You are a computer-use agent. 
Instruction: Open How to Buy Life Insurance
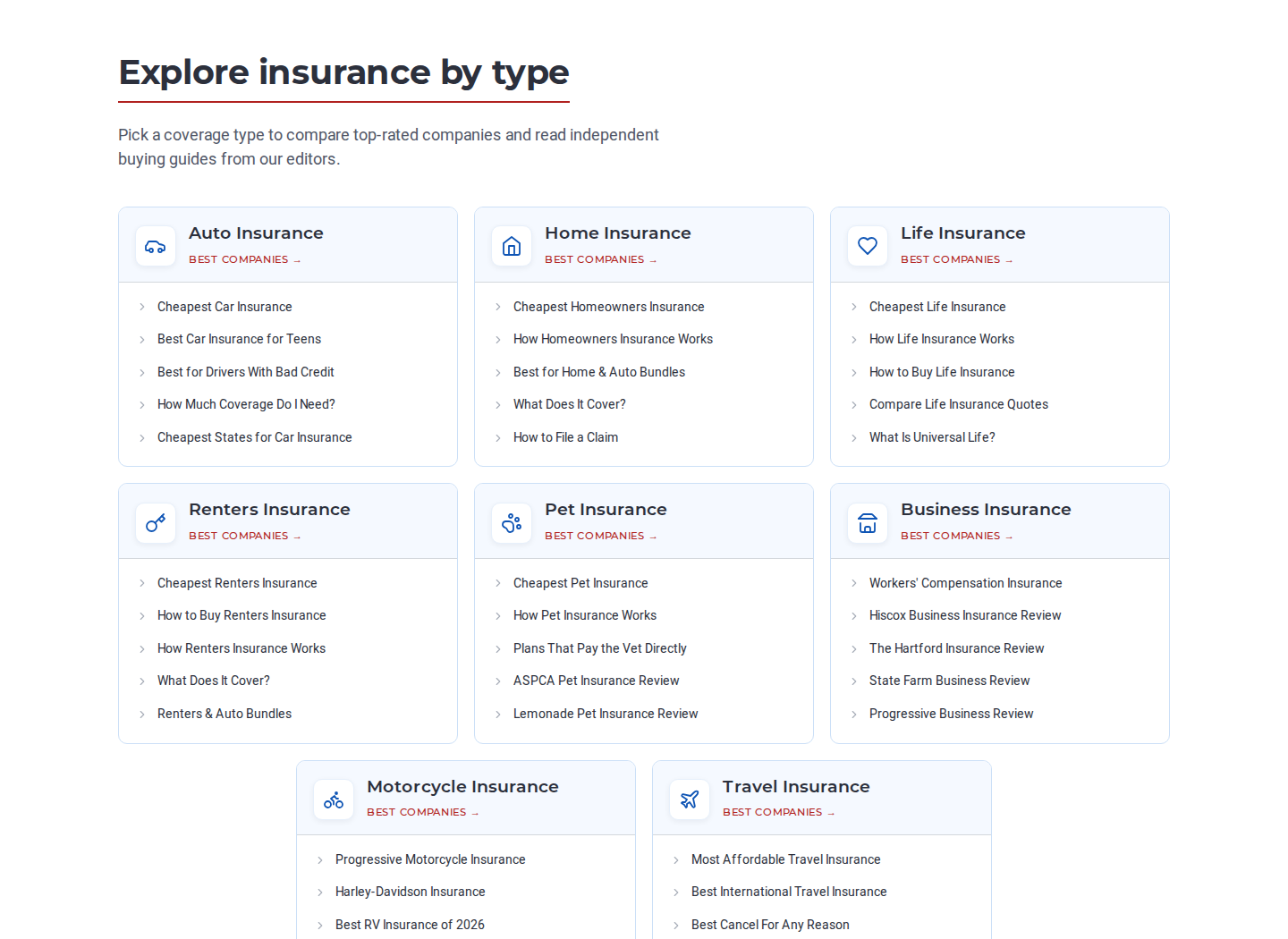pos(942,372)
